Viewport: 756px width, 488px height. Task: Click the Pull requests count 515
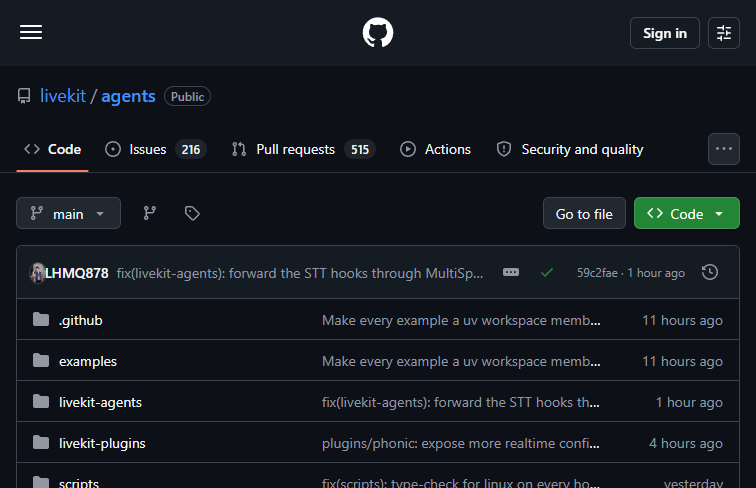click(x=360, y=149)
